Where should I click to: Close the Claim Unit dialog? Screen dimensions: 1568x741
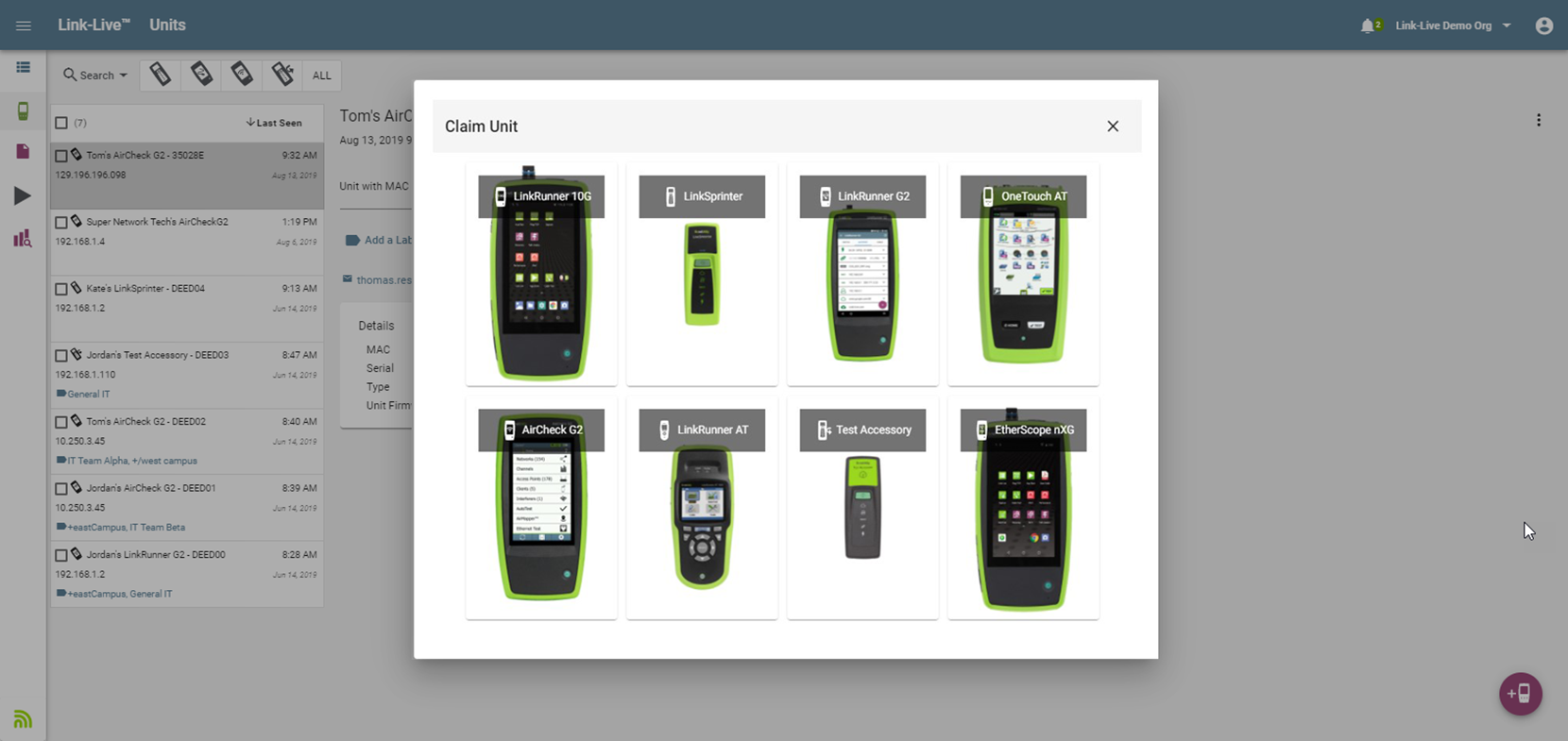1112,126
